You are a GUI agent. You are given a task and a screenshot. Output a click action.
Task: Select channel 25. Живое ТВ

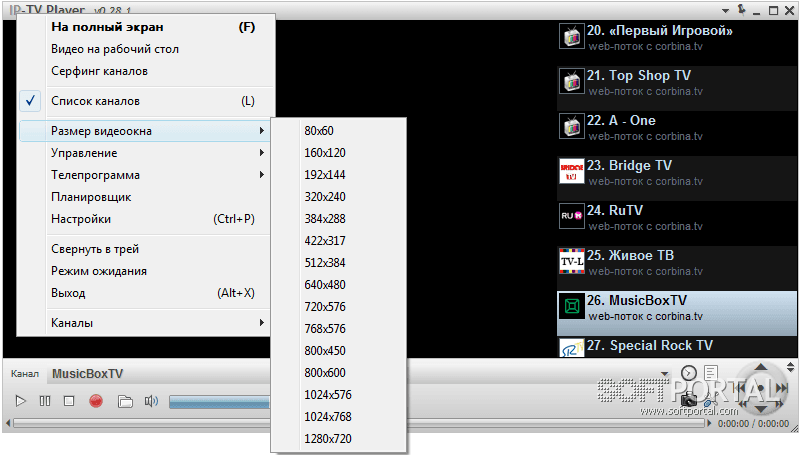(677, 268)
